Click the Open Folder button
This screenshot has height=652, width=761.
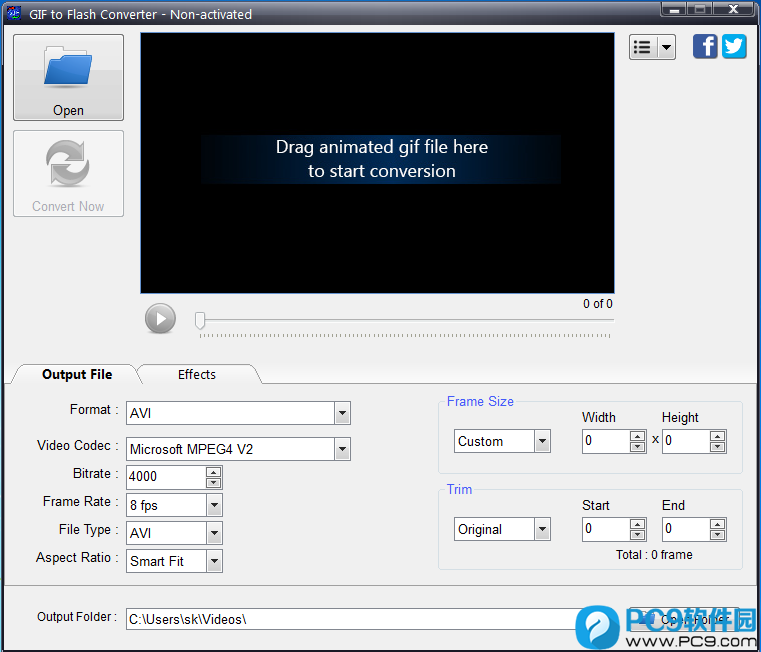[x=690, y=619]
